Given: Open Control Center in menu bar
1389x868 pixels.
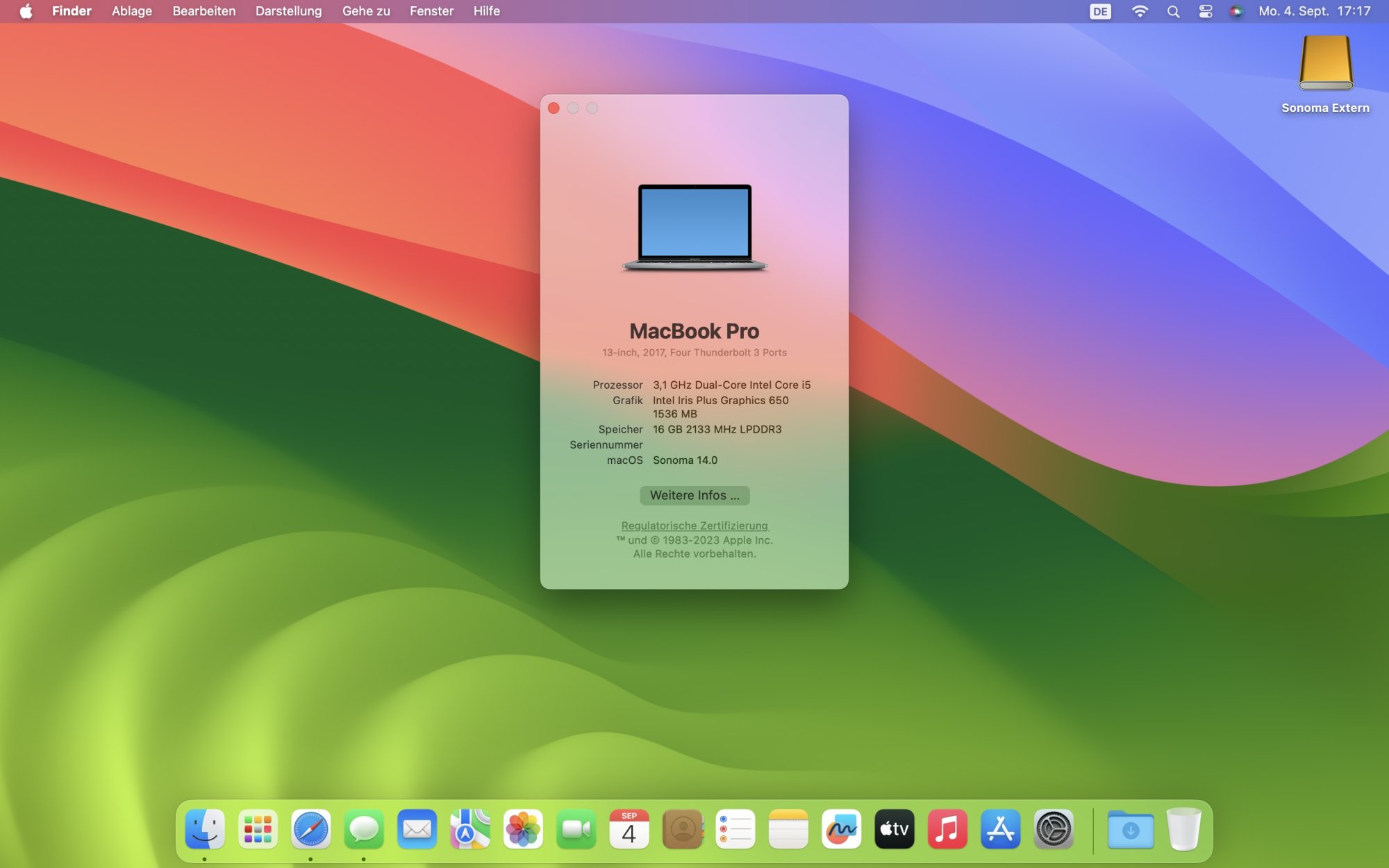Looking at the screenshot, I should [x=1206, y=11].
